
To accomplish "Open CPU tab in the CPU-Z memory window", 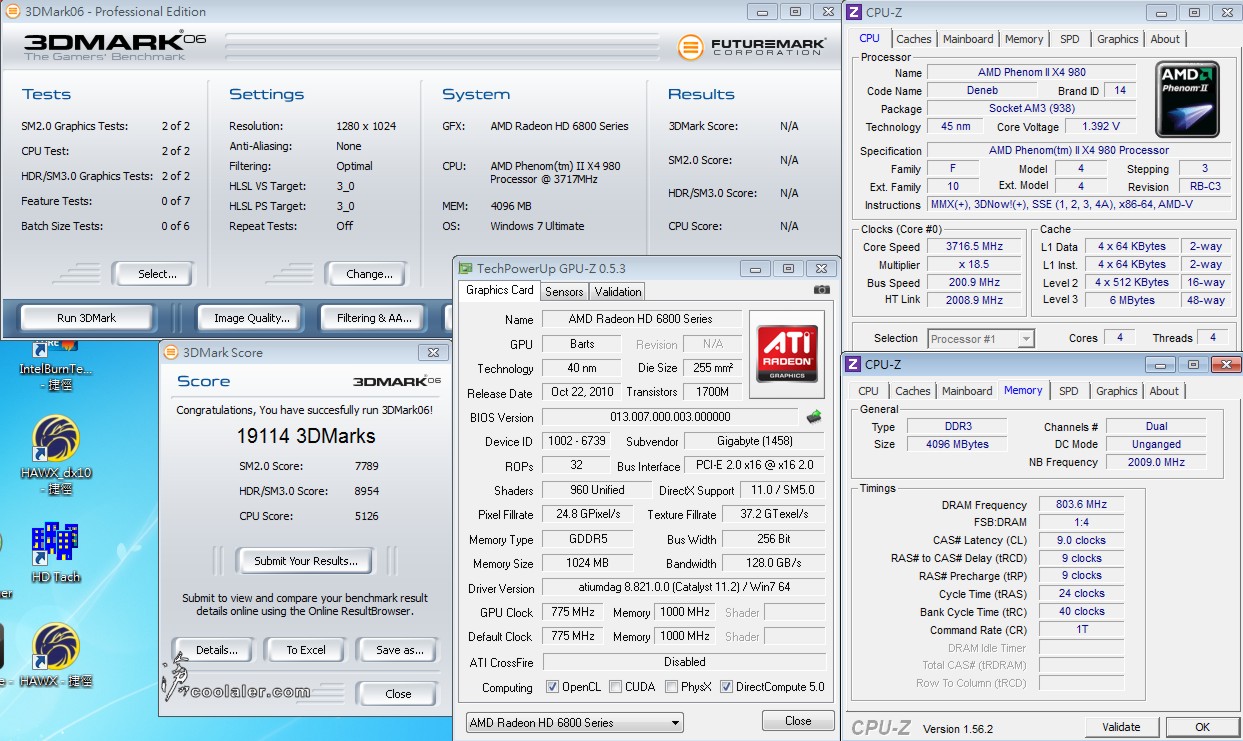I will 869,391.
